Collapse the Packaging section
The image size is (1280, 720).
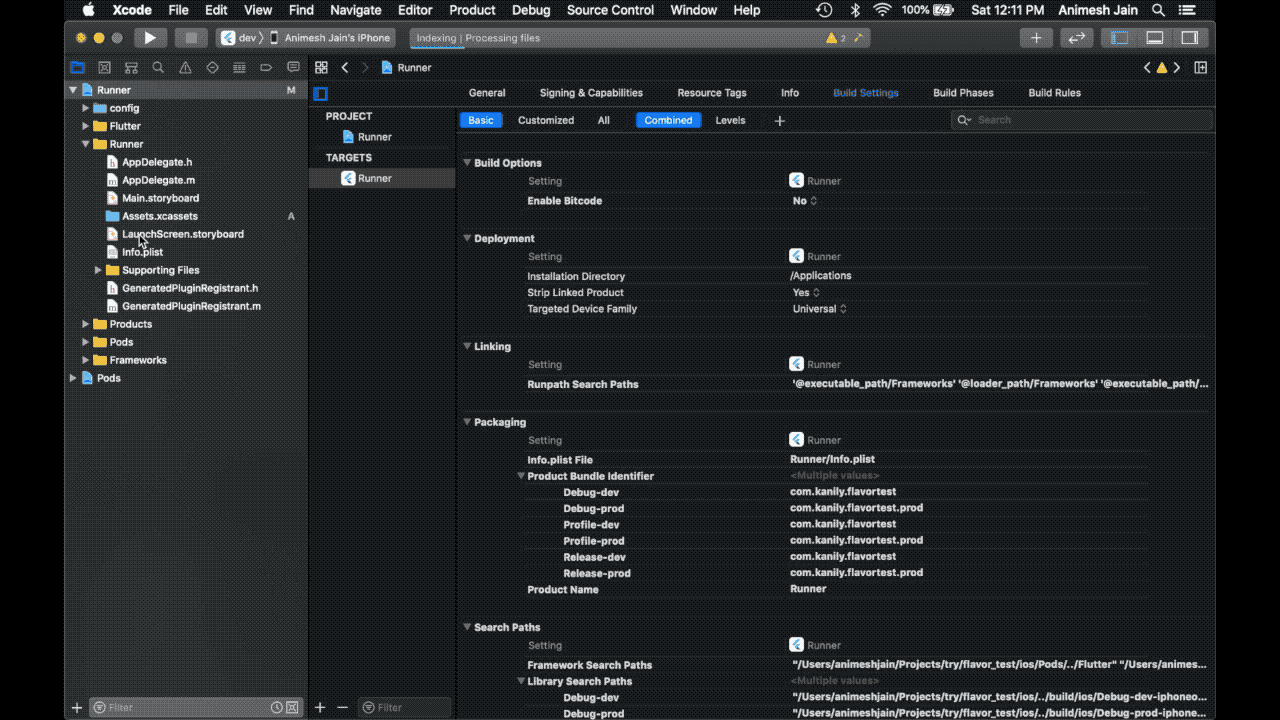pos(467,422)
